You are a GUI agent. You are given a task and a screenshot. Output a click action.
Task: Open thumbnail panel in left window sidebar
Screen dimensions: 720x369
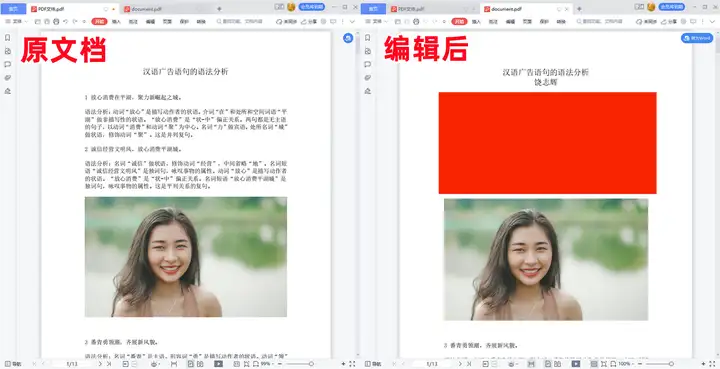click(7, 51)
